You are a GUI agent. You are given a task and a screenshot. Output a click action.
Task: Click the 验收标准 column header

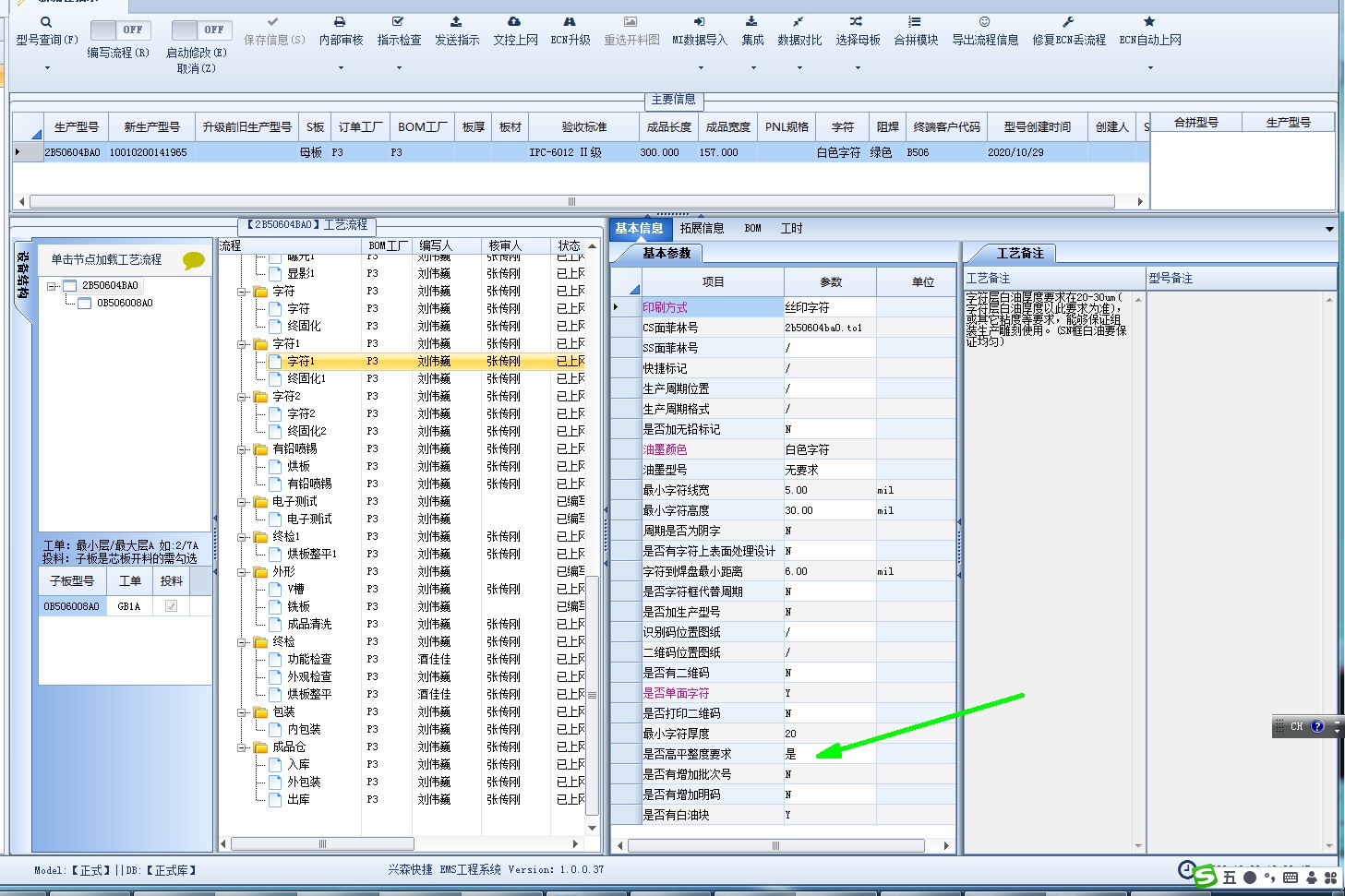click(584, 127)
